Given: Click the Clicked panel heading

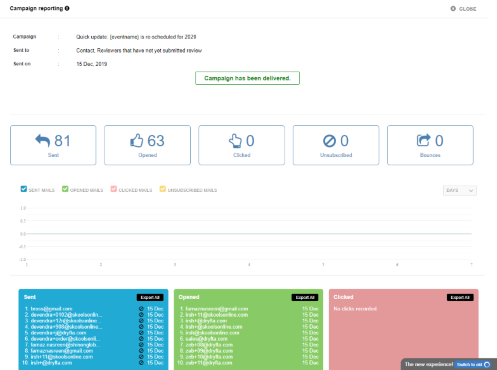Looking at the screenshot, I should [x=343, y=297].
